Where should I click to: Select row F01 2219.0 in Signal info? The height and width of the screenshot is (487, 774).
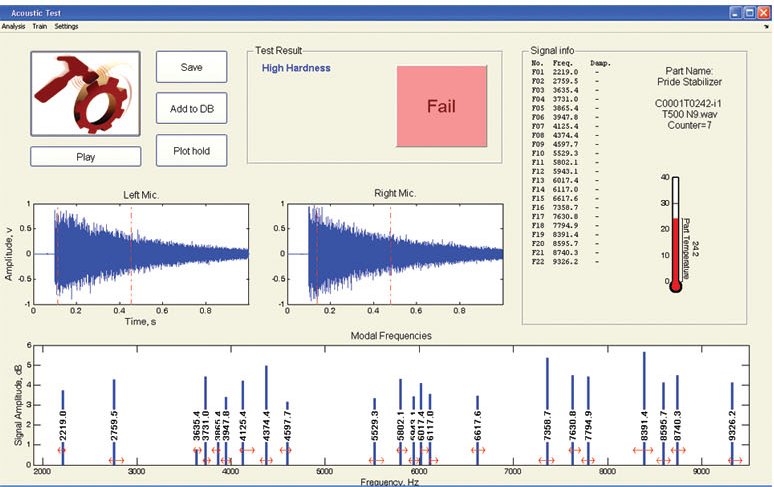click(566, 72)
